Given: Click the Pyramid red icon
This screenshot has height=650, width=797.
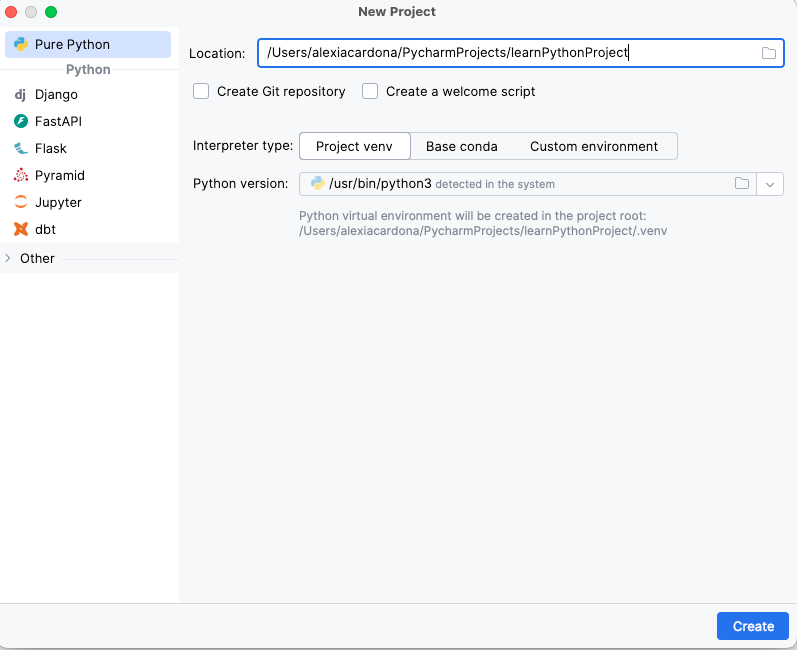Looking at the screenshot, I should (x=21, y=175).
